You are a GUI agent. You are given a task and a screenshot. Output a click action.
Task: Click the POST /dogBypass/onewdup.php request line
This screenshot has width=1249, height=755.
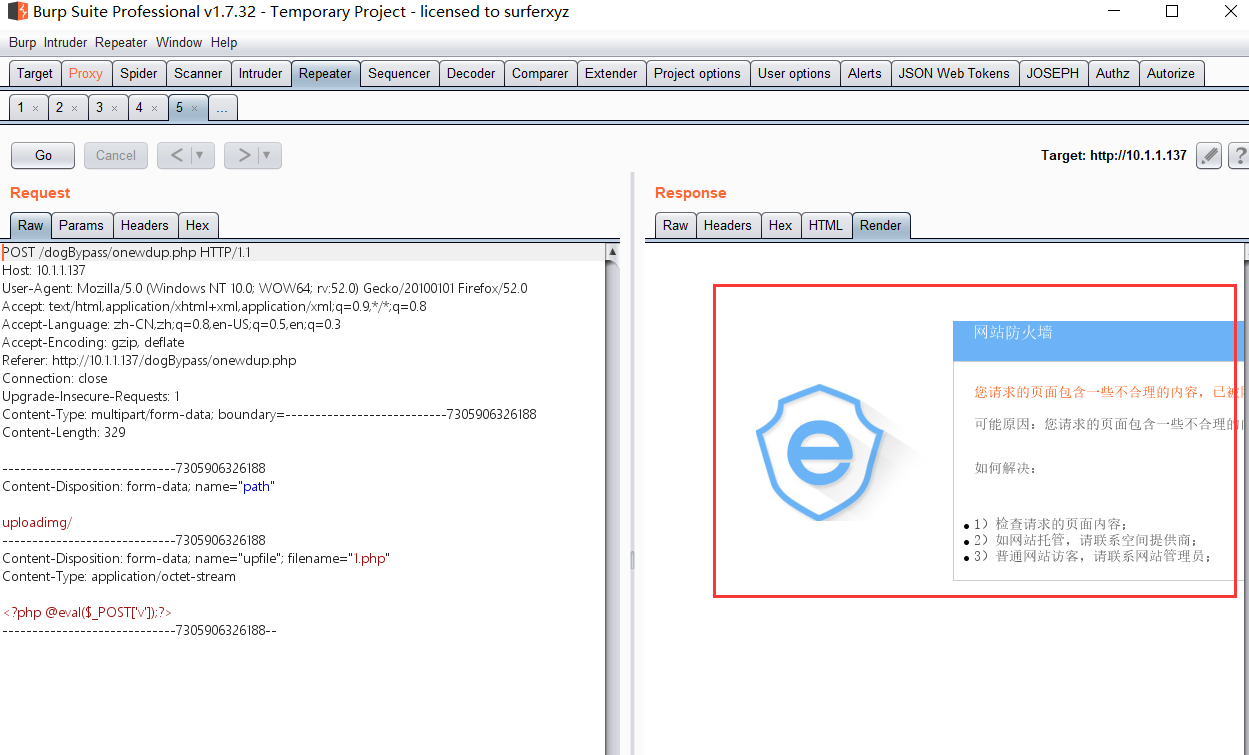coord(127,252)
